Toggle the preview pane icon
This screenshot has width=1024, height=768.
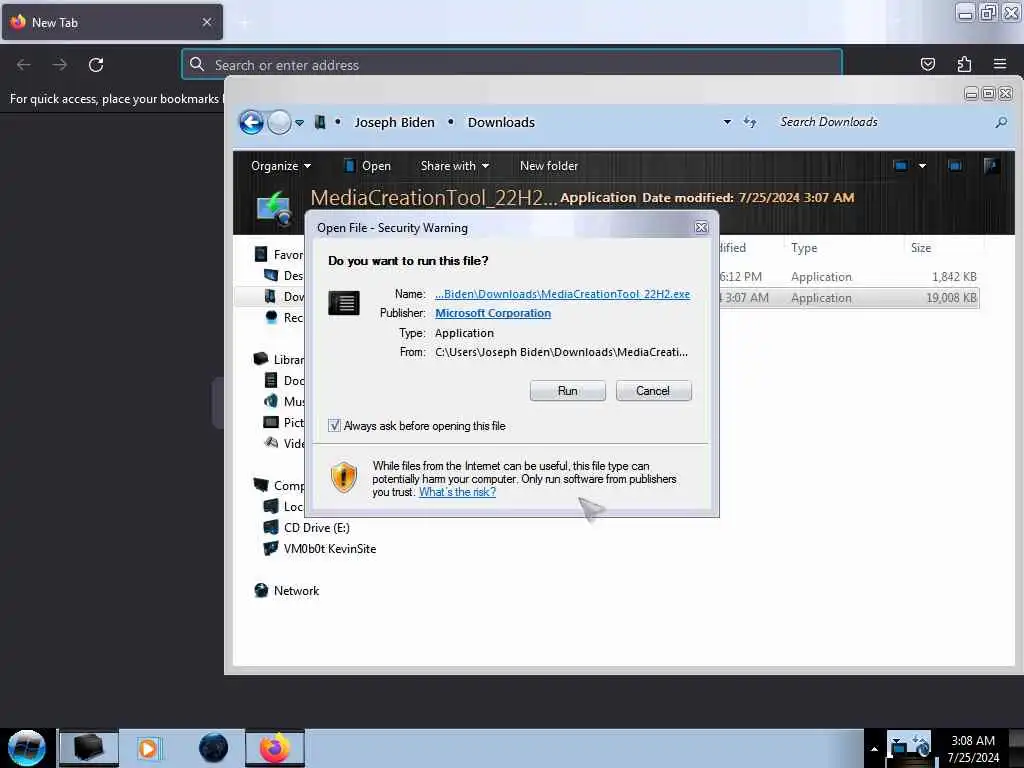(955, 166)
